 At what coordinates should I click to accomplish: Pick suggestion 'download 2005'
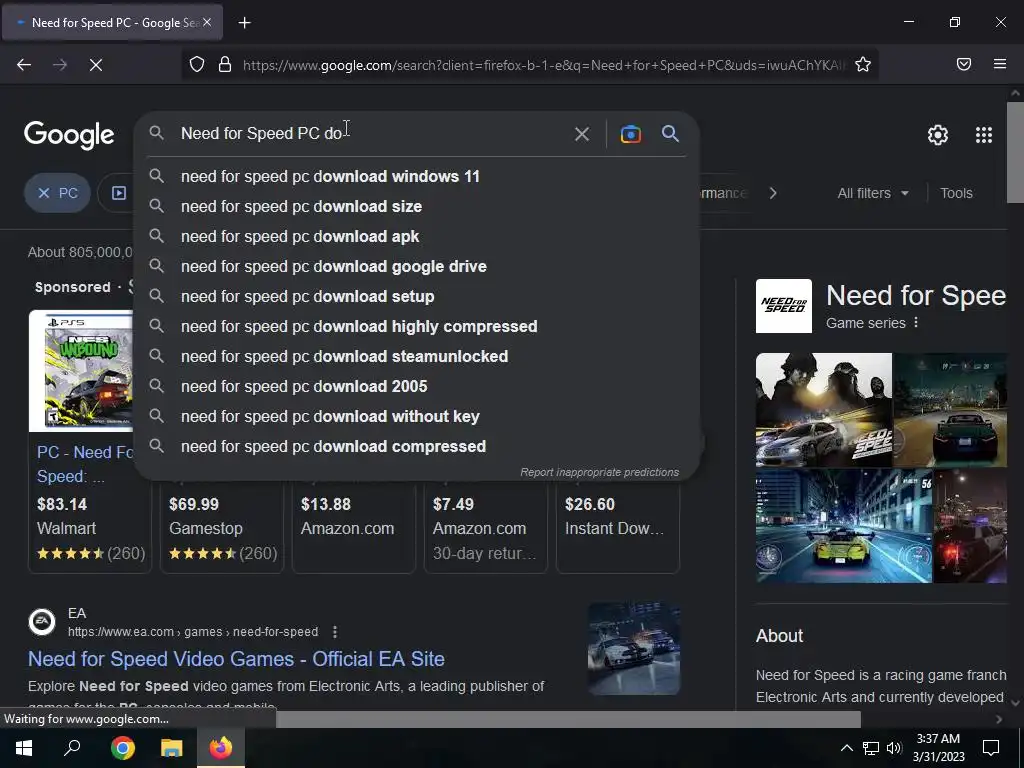[417, 387]
